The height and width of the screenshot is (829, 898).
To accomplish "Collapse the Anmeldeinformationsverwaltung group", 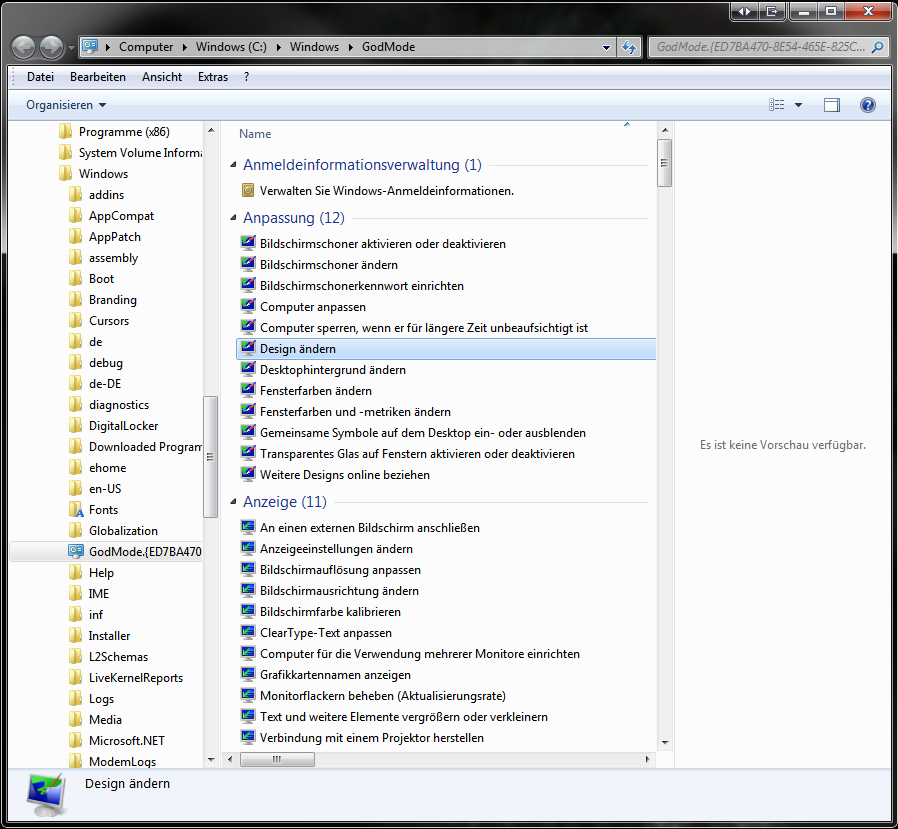I will coord(233,165).
